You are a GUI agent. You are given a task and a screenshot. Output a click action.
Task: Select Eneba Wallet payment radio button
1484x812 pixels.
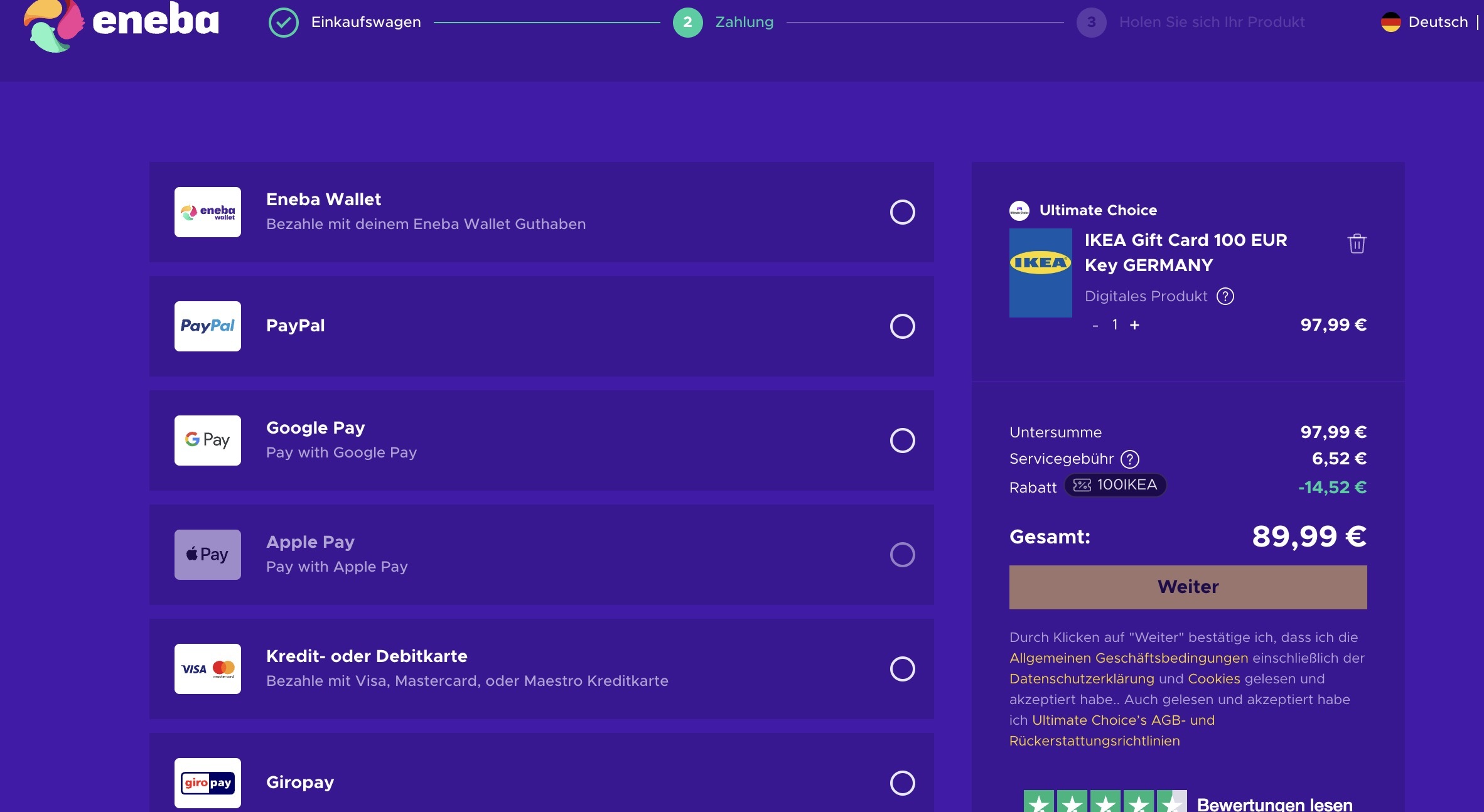[x=902, y=212]
